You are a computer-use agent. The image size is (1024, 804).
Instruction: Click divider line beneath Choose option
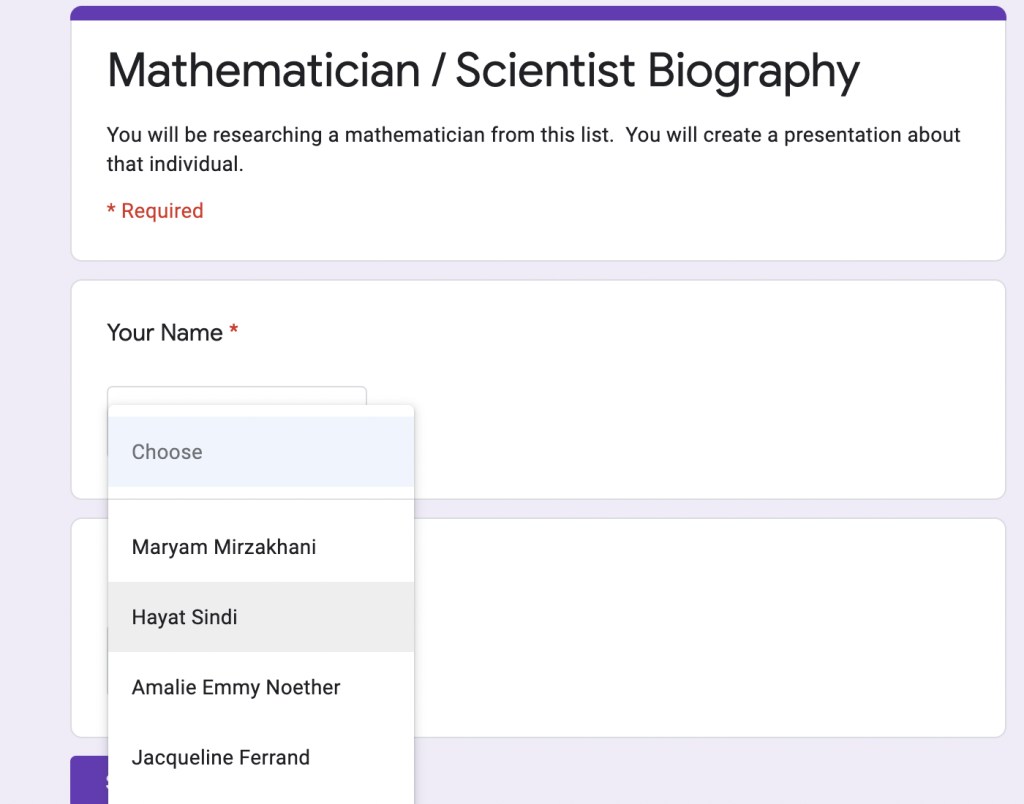261,499
